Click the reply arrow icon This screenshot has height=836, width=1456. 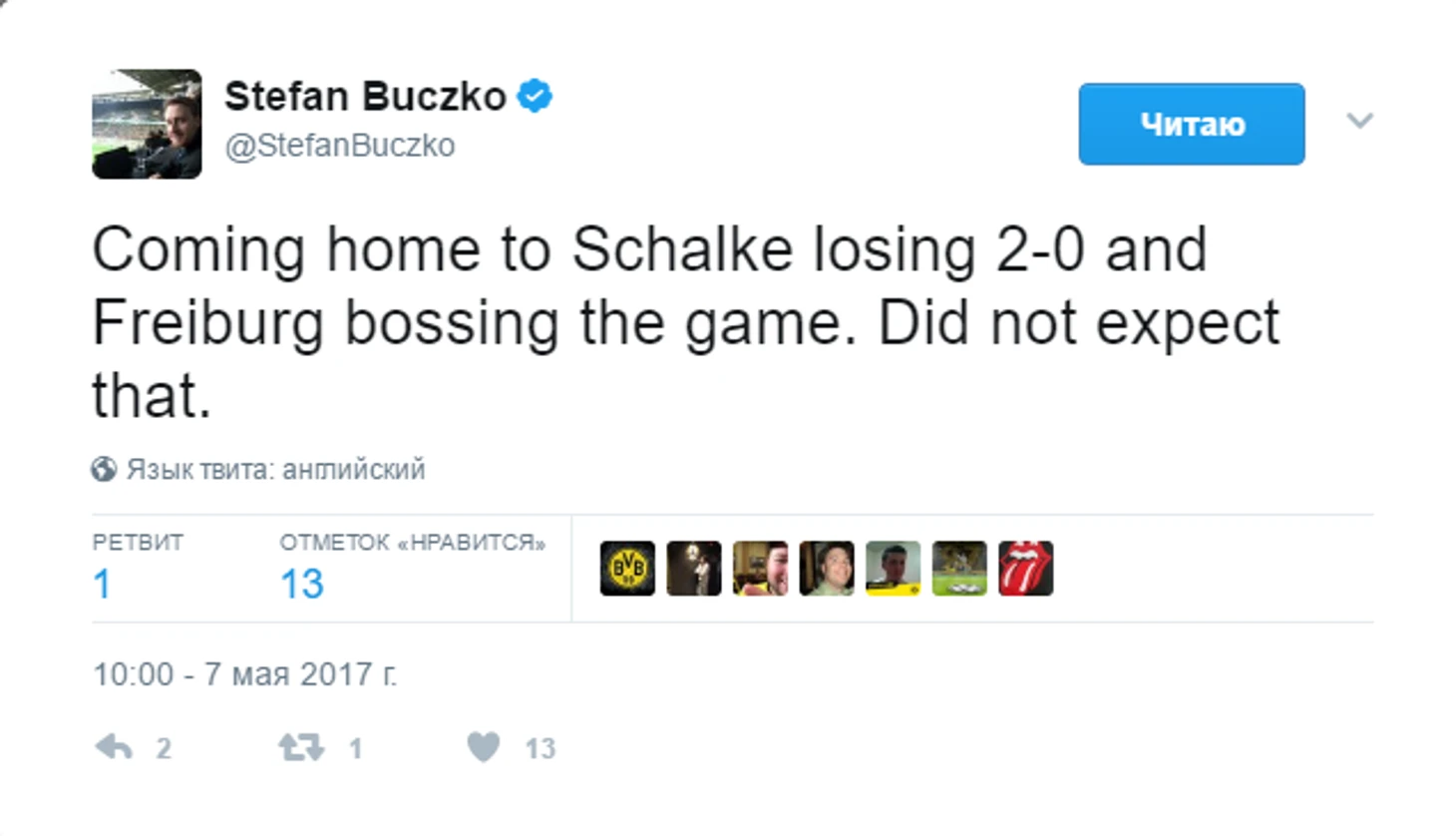click(x=114, y=746)
